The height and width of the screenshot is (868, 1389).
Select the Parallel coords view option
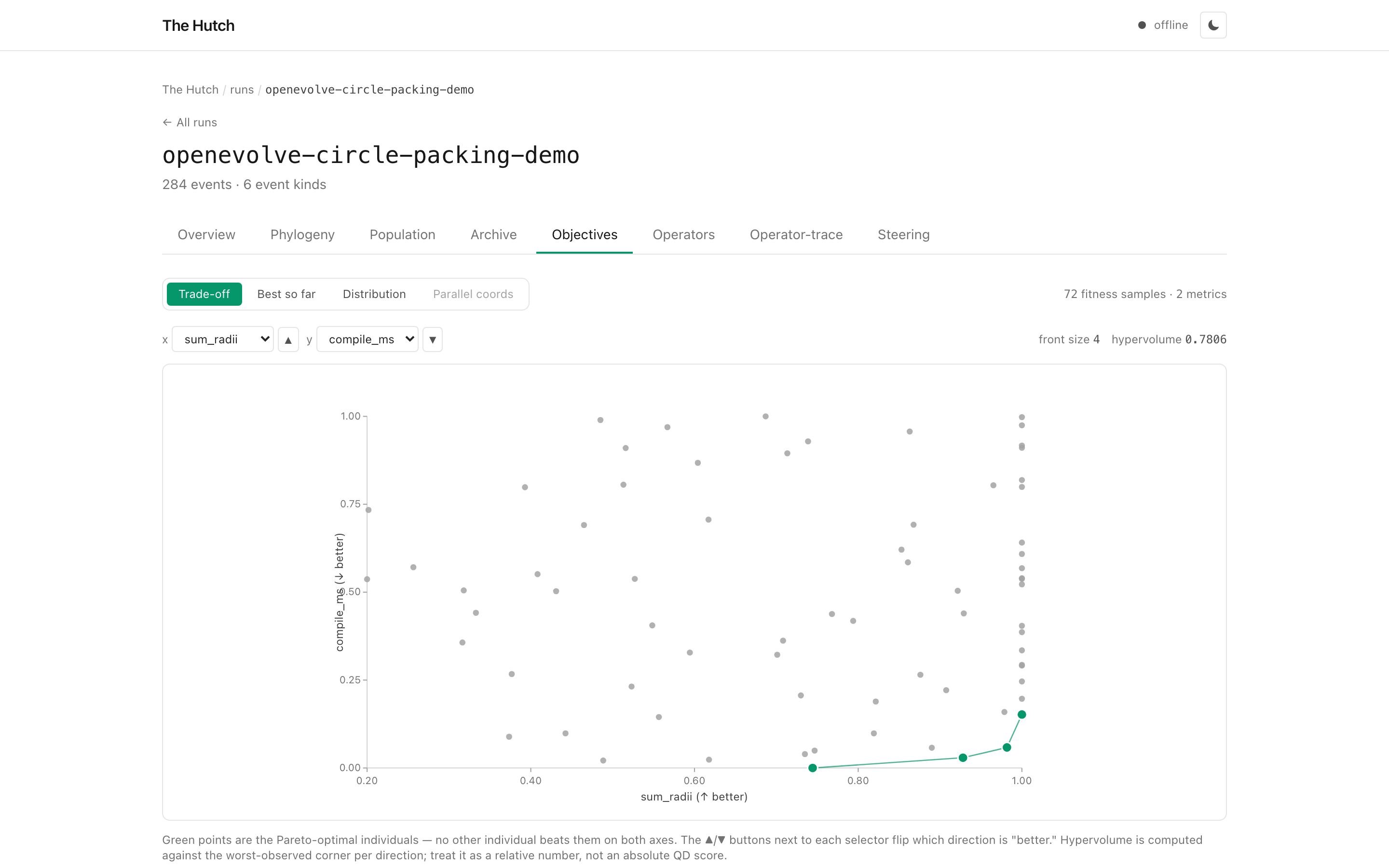coord(473,294)
